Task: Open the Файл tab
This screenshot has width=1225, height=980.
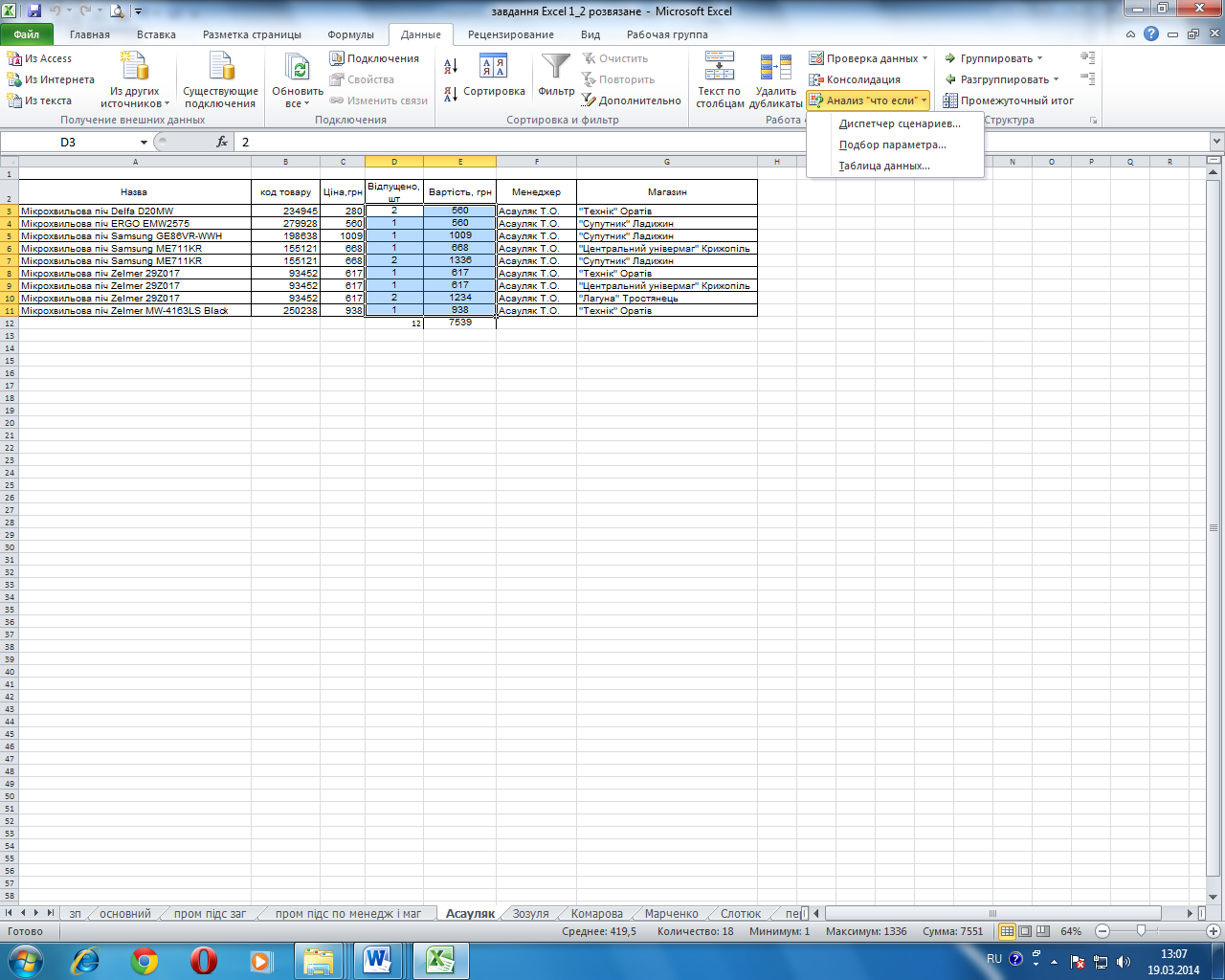Action: (x=27, y=34)
